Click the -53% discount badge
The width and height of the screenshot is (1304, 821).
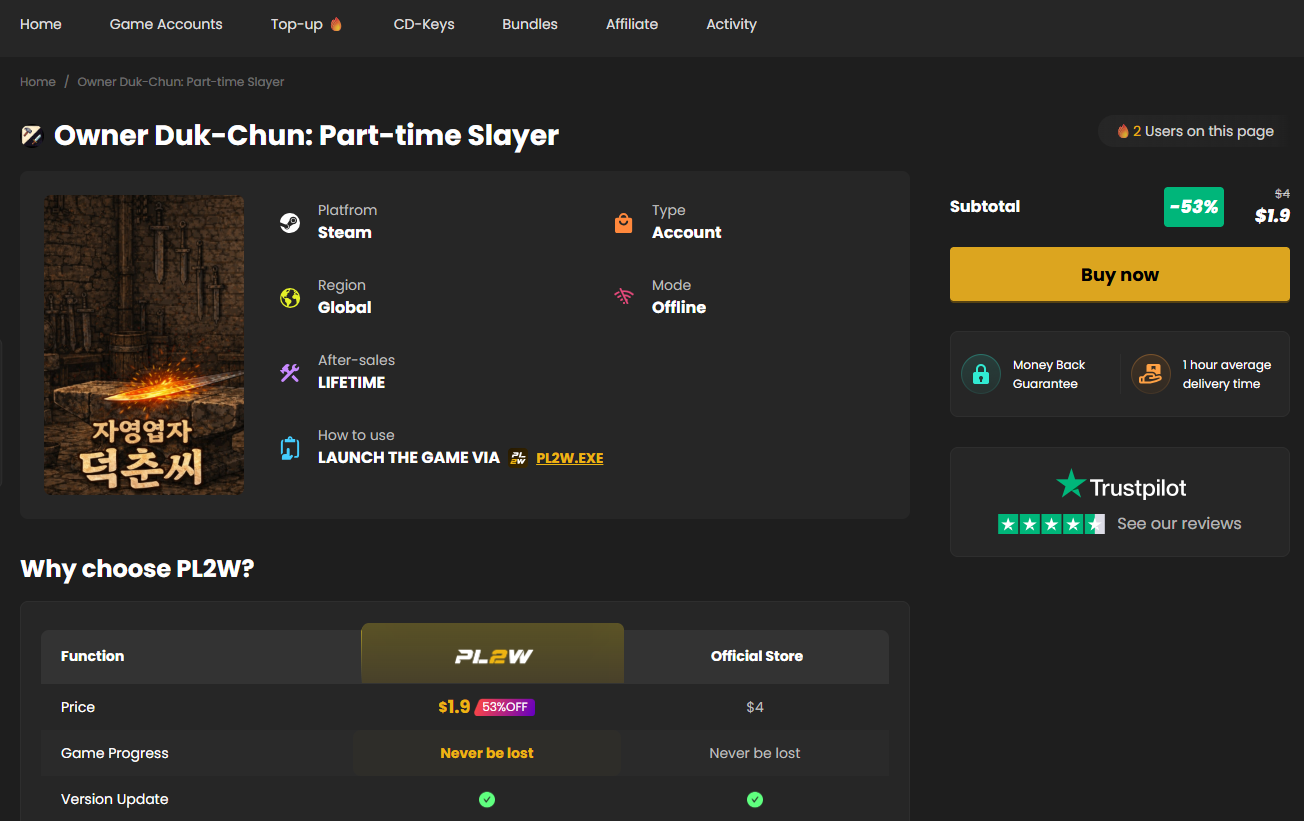click(x=1194, y=207)
